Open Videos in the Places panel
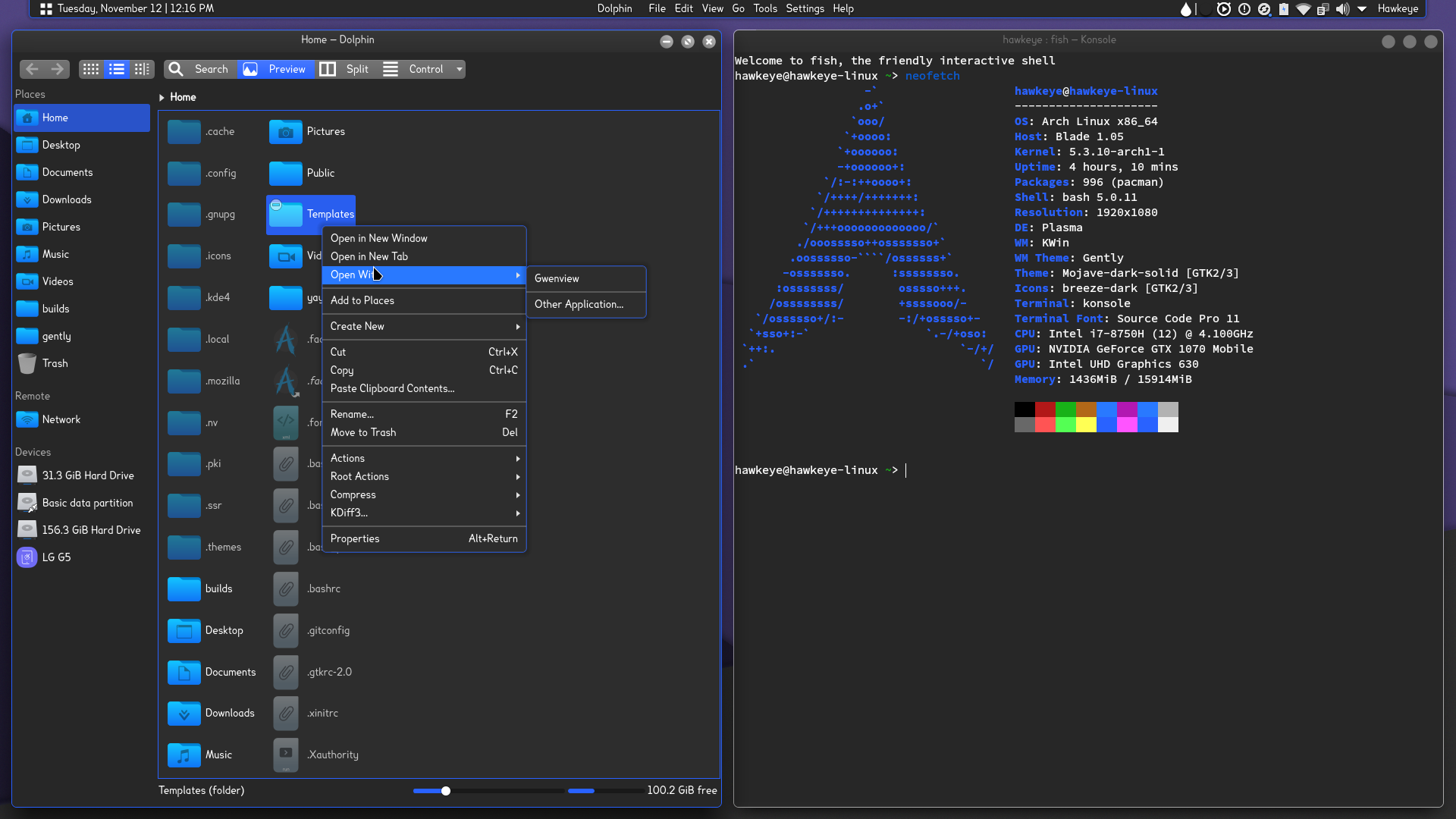The width and height of the screenshot is (1456, 819). pos(82,281)
